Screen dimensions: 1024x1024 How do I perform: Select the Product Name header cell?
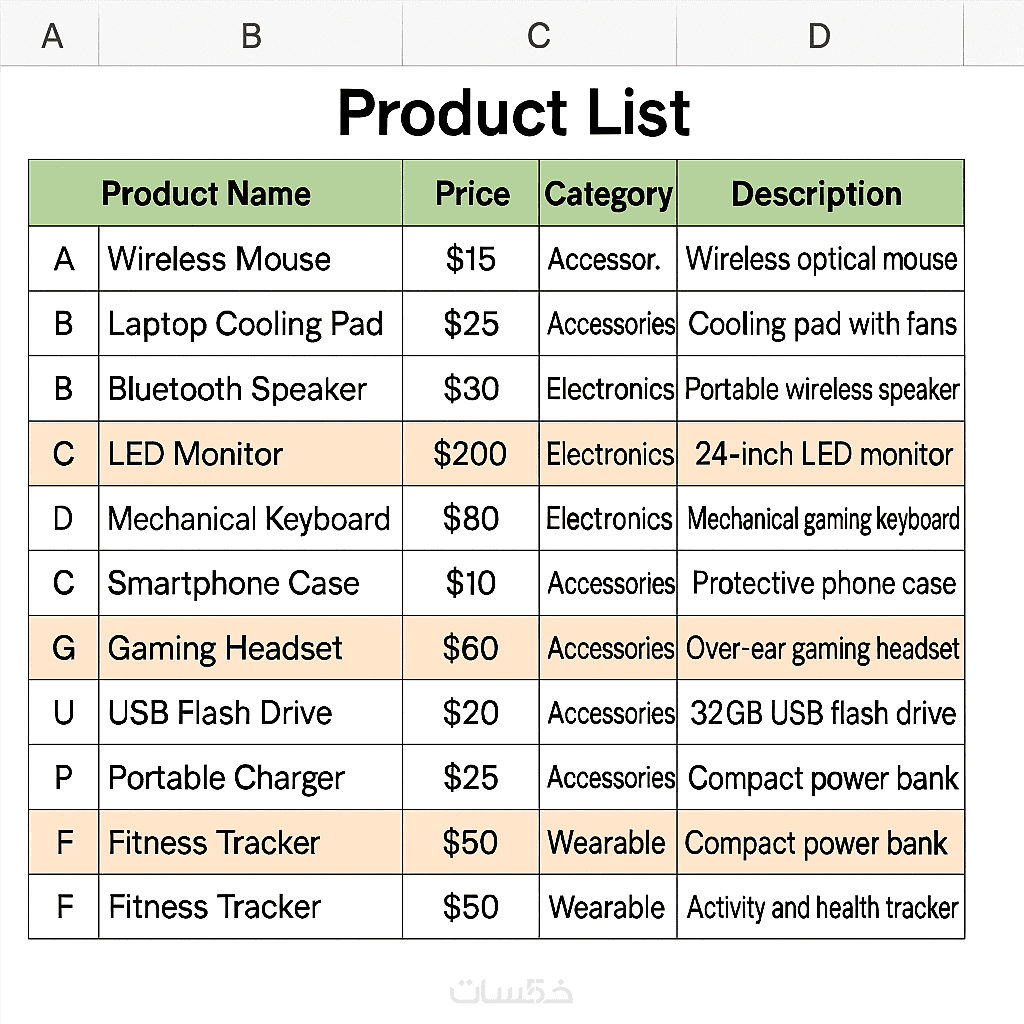(x=206, y=193)
